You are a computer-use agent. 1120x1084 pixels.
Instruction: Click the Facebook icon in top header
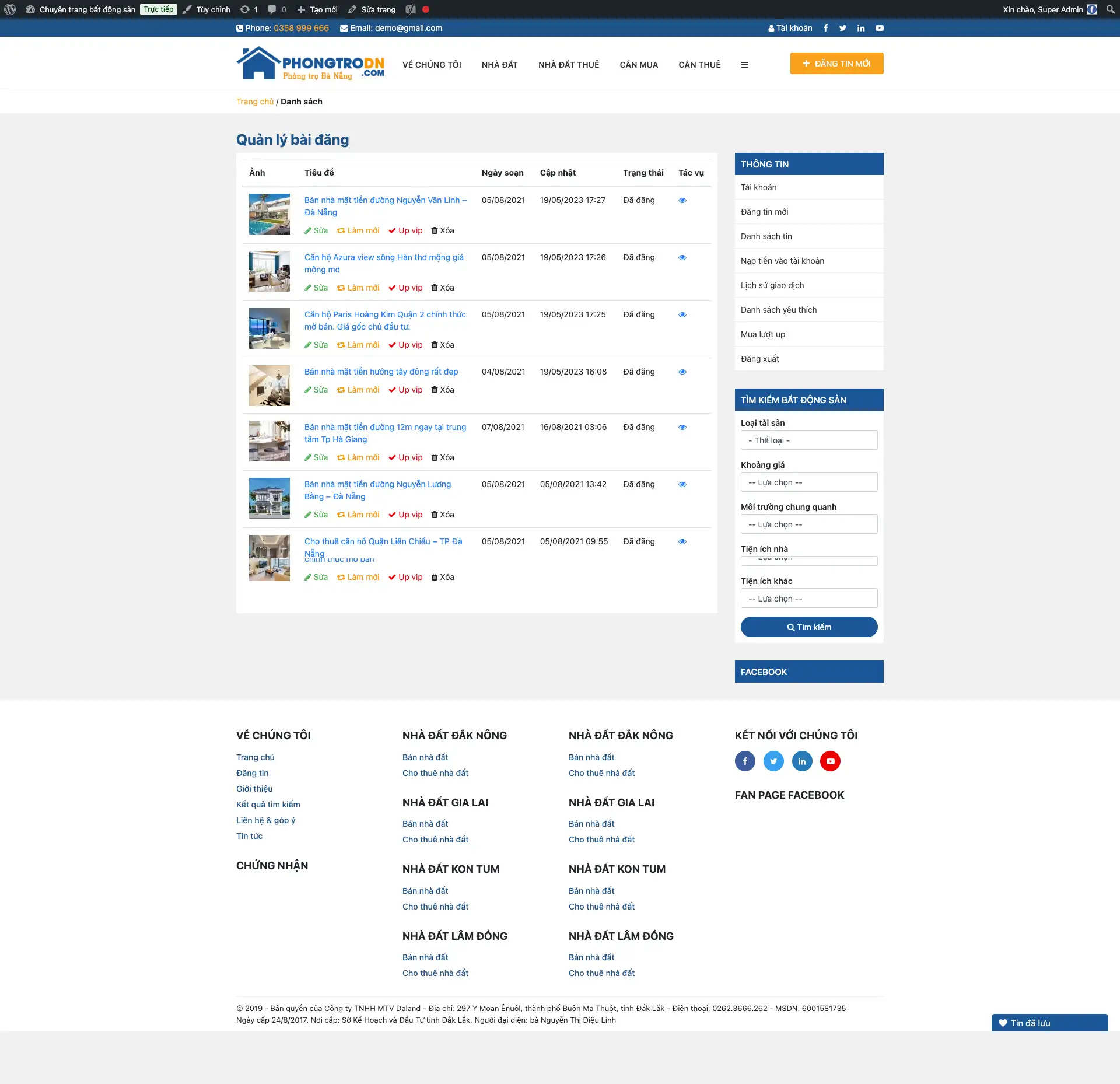(825, 28)
